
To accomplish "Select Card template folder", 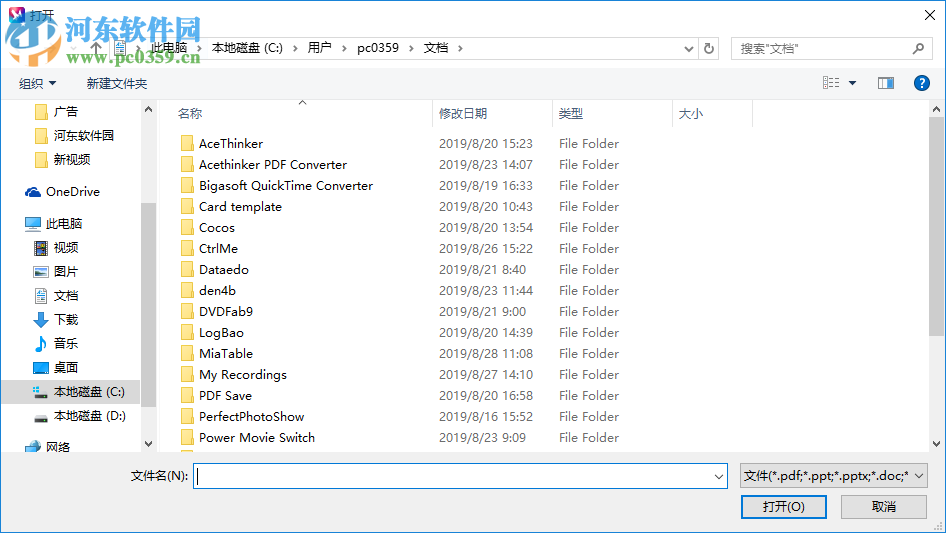I will point(240,207).
